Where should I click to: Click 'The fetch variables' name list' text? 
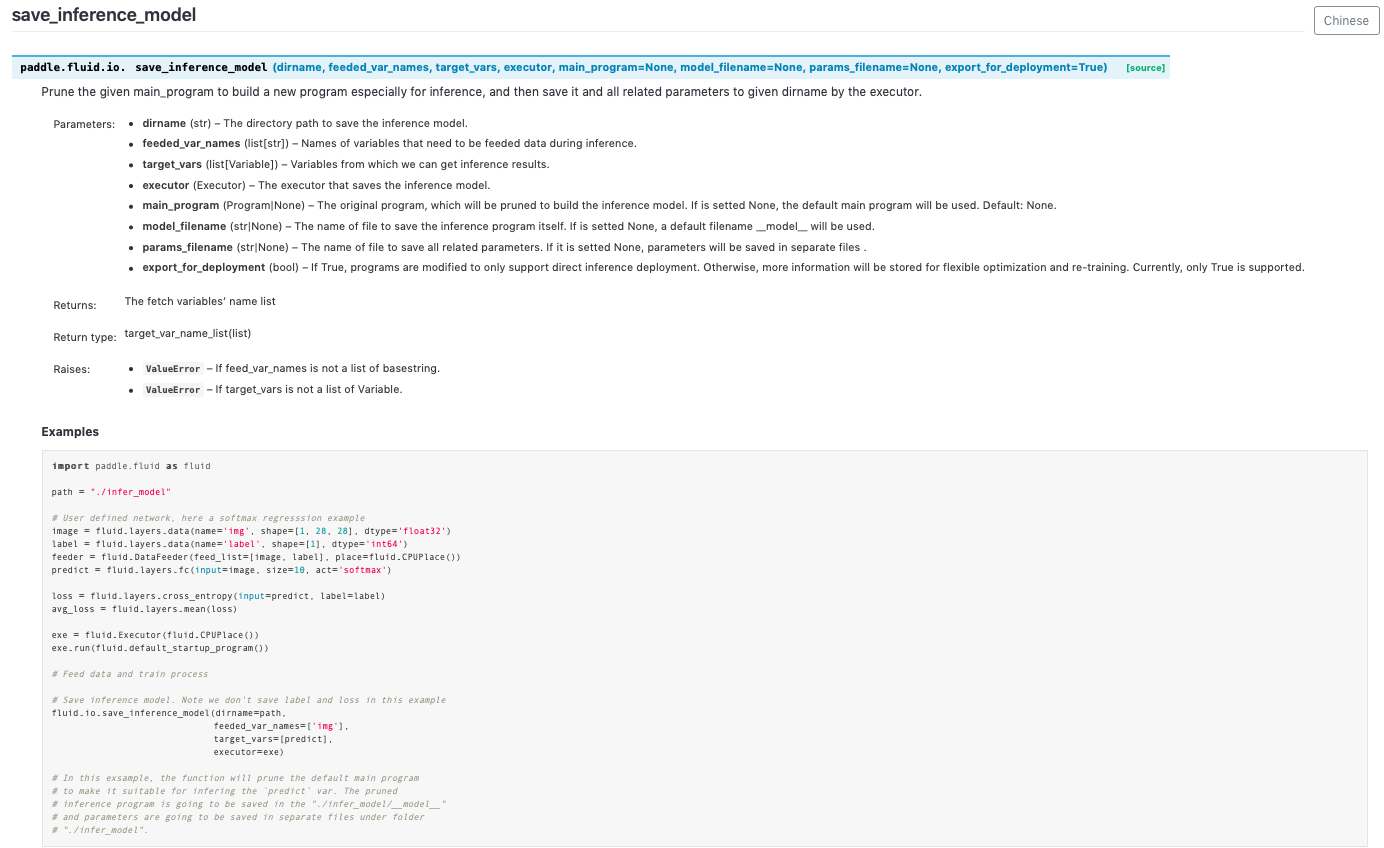click(x=200, y=301)
